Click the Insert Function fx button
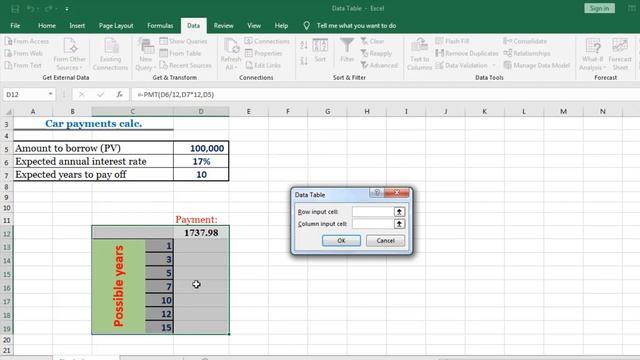Image resolution: width=640 pixels, height=360 pixels. click(119, 94)
